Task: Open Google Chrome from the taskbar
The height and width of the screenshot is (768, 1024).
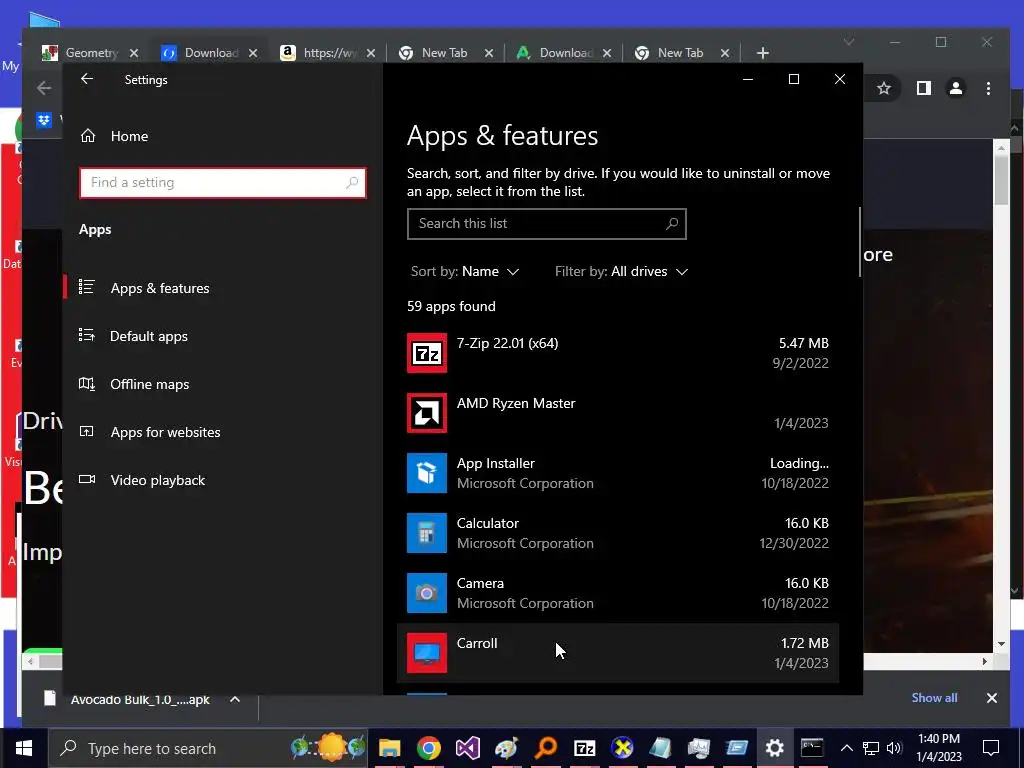Action: [428, 748]
